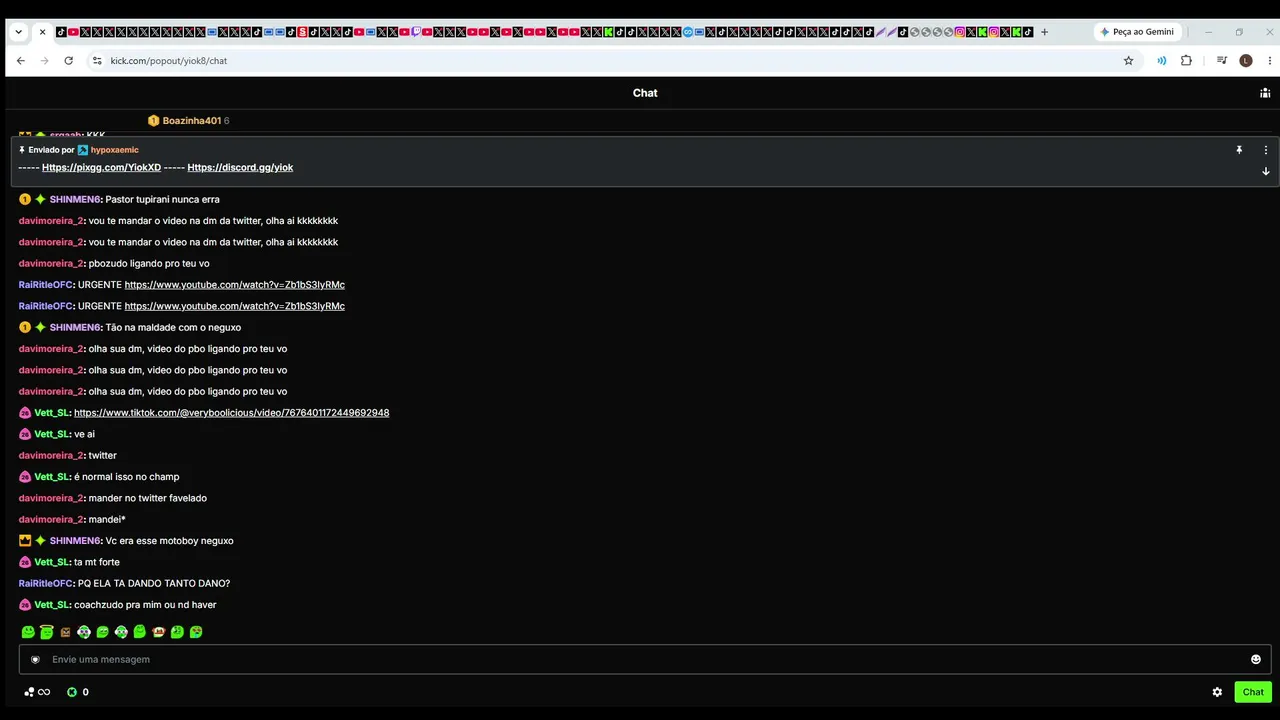Focus the 'Envie uma mensagem' input
1280x720 pixels.
pos(645,659)
